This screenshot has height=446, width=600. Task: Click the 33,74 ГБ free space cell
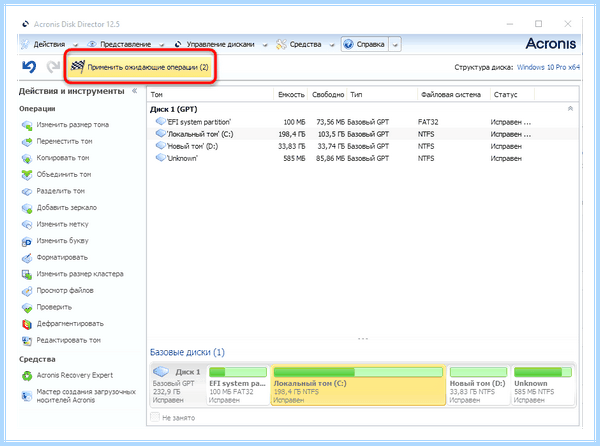(331, 146)
